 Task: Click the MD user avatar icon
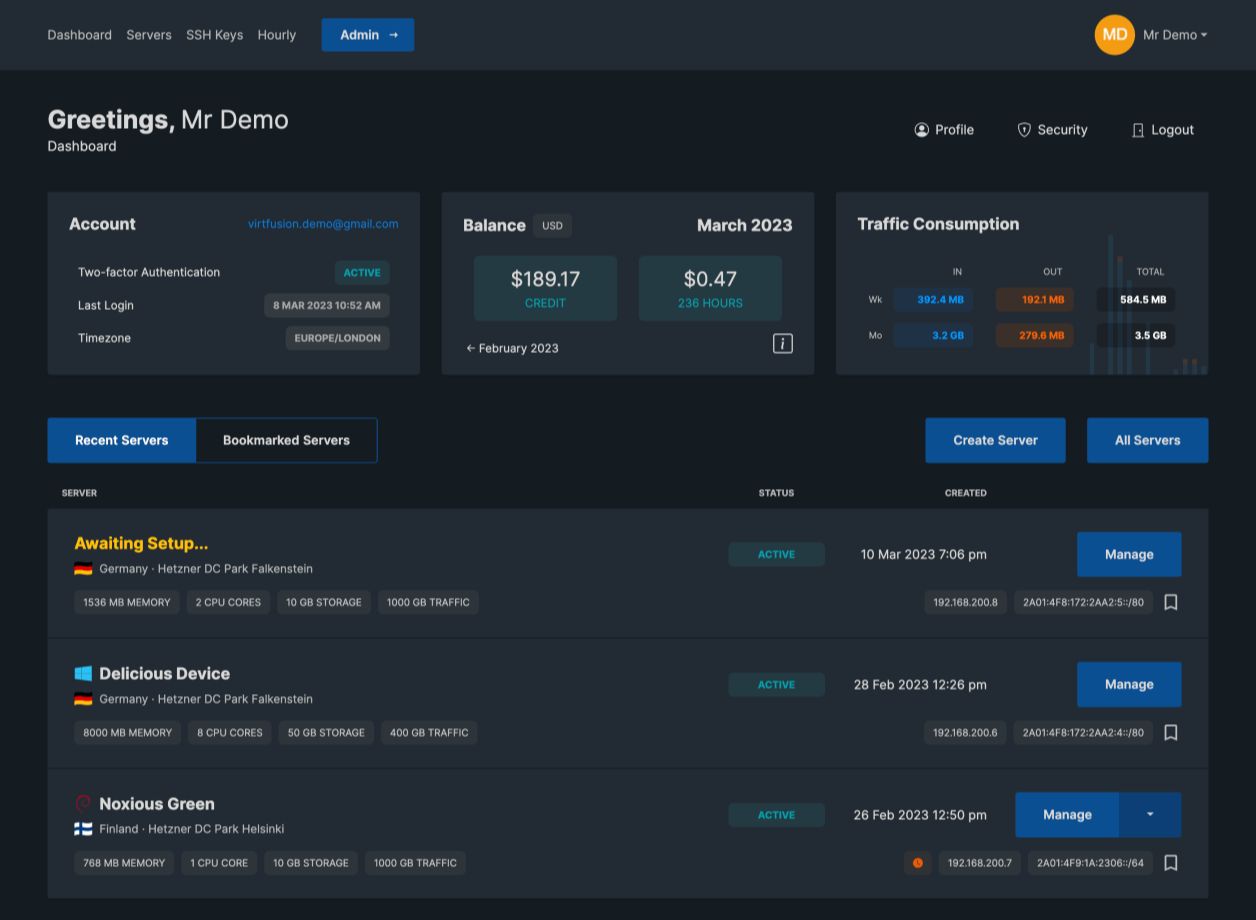point(1114,35)
